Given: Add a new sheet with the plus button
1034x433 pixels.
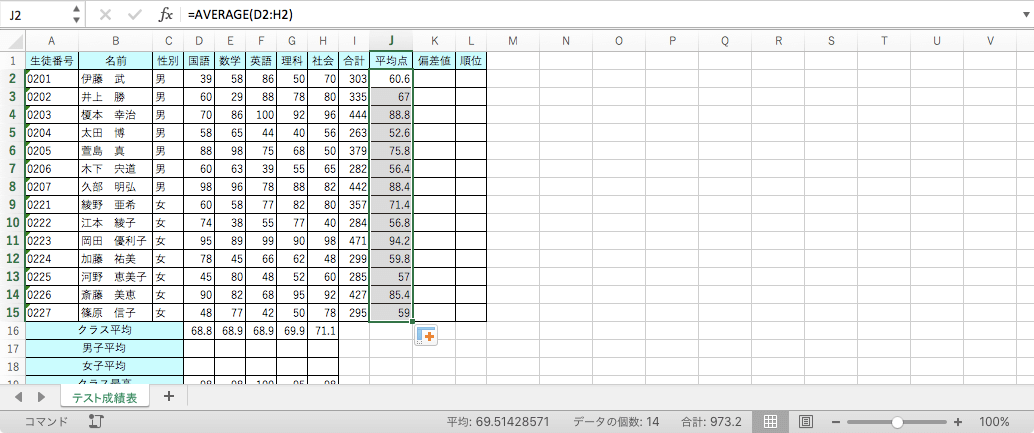Looking at the screenshot, I should coord(169,396).
